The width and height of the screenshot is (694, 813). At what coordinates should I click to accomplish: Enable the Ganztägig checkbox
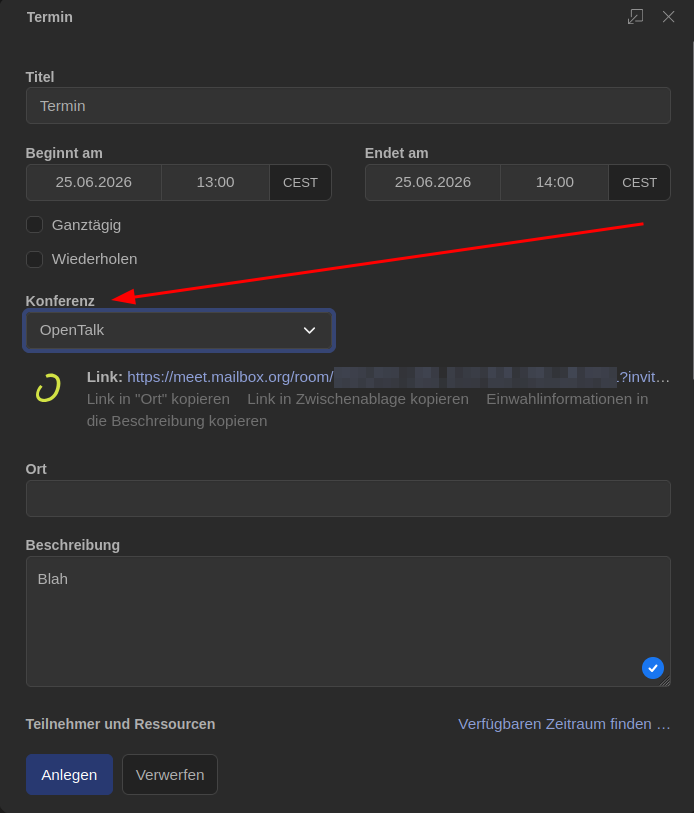(34, 225)
